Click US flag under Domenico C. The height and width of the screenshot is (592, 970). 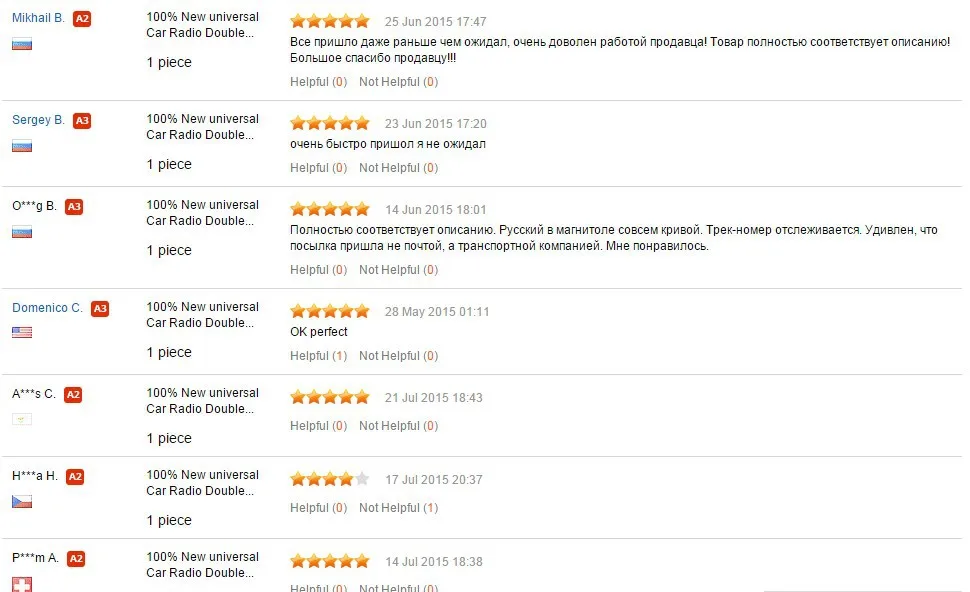coord(22,332)
